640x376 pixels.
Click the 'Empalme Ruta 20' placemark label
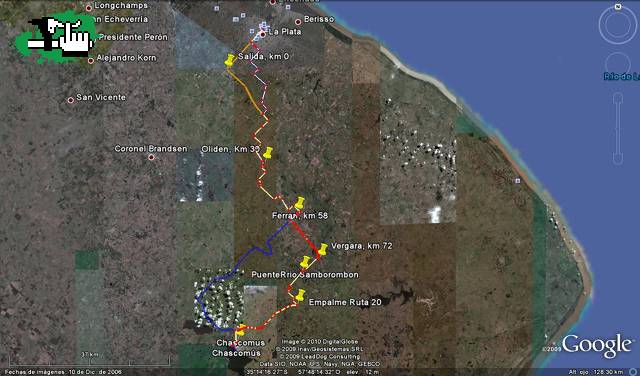coord(345,302)
